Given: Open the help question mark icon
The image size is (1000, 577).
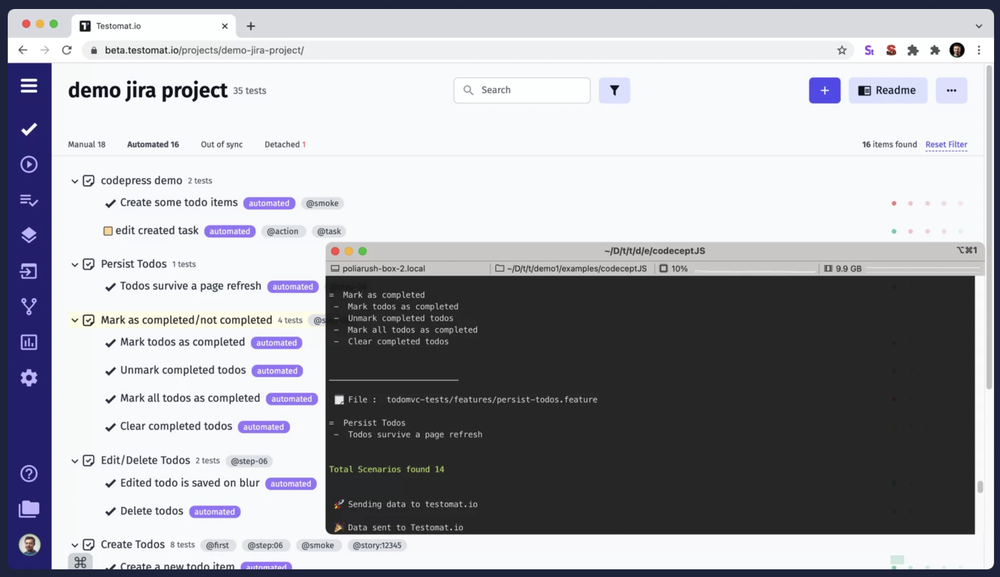Looking at the screenshot, I should [29, 474].
